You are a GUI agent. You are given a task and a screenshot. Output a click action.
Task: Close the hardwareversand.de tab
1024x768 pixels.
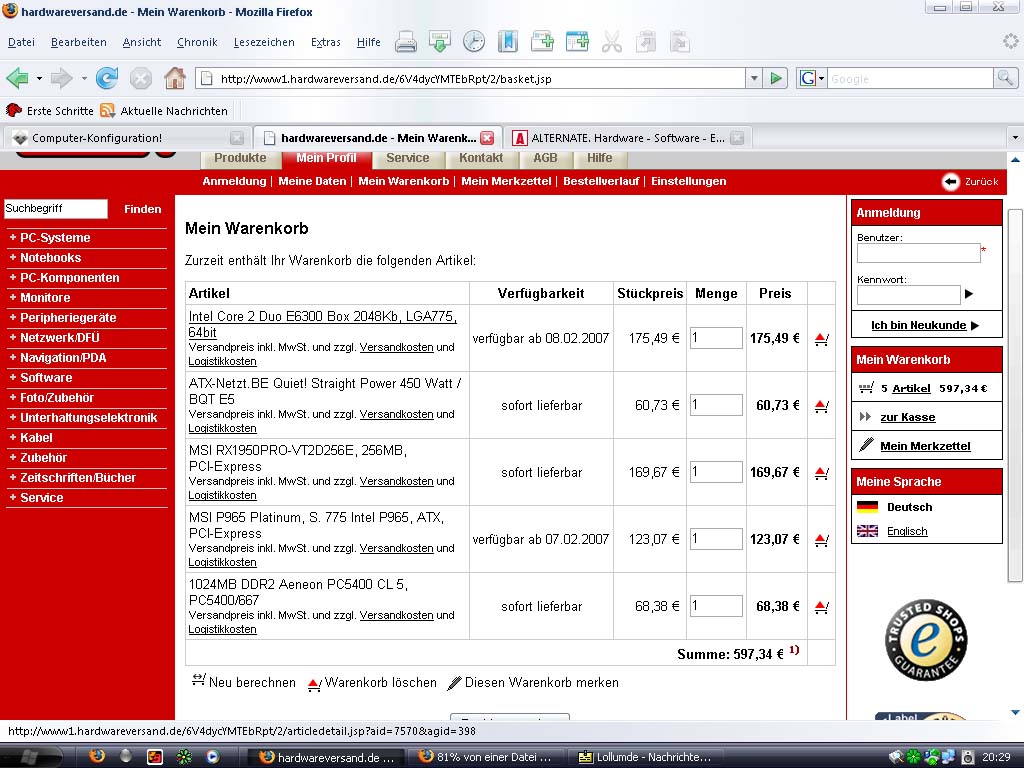point(487,138)
